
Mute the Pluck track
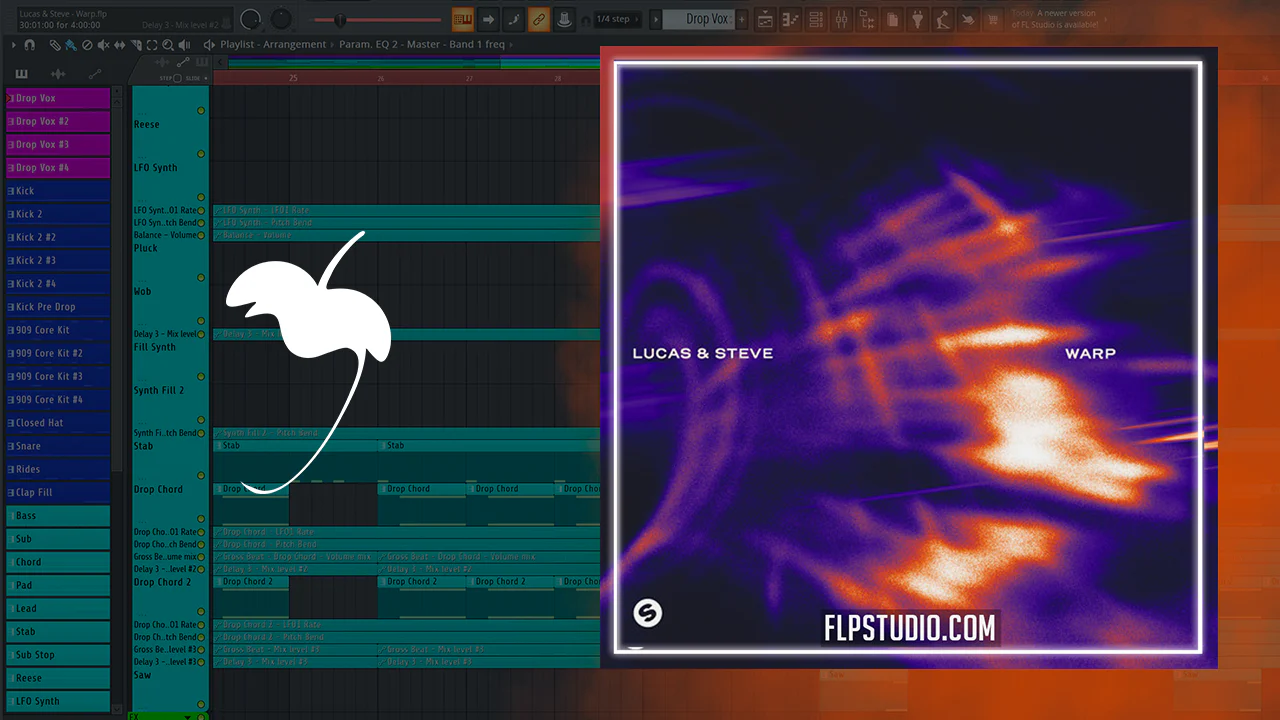[201, 278]
